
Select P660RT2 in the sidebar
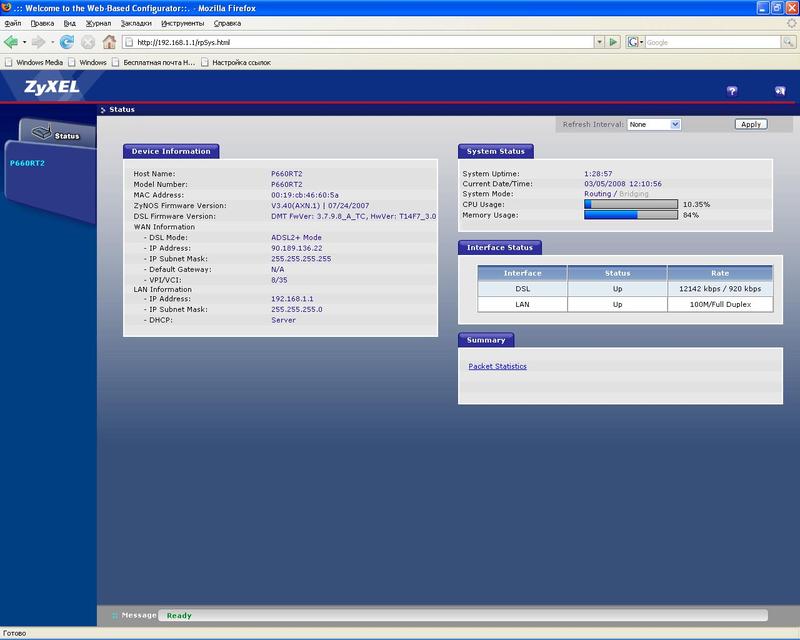click(x=27, y=163)
